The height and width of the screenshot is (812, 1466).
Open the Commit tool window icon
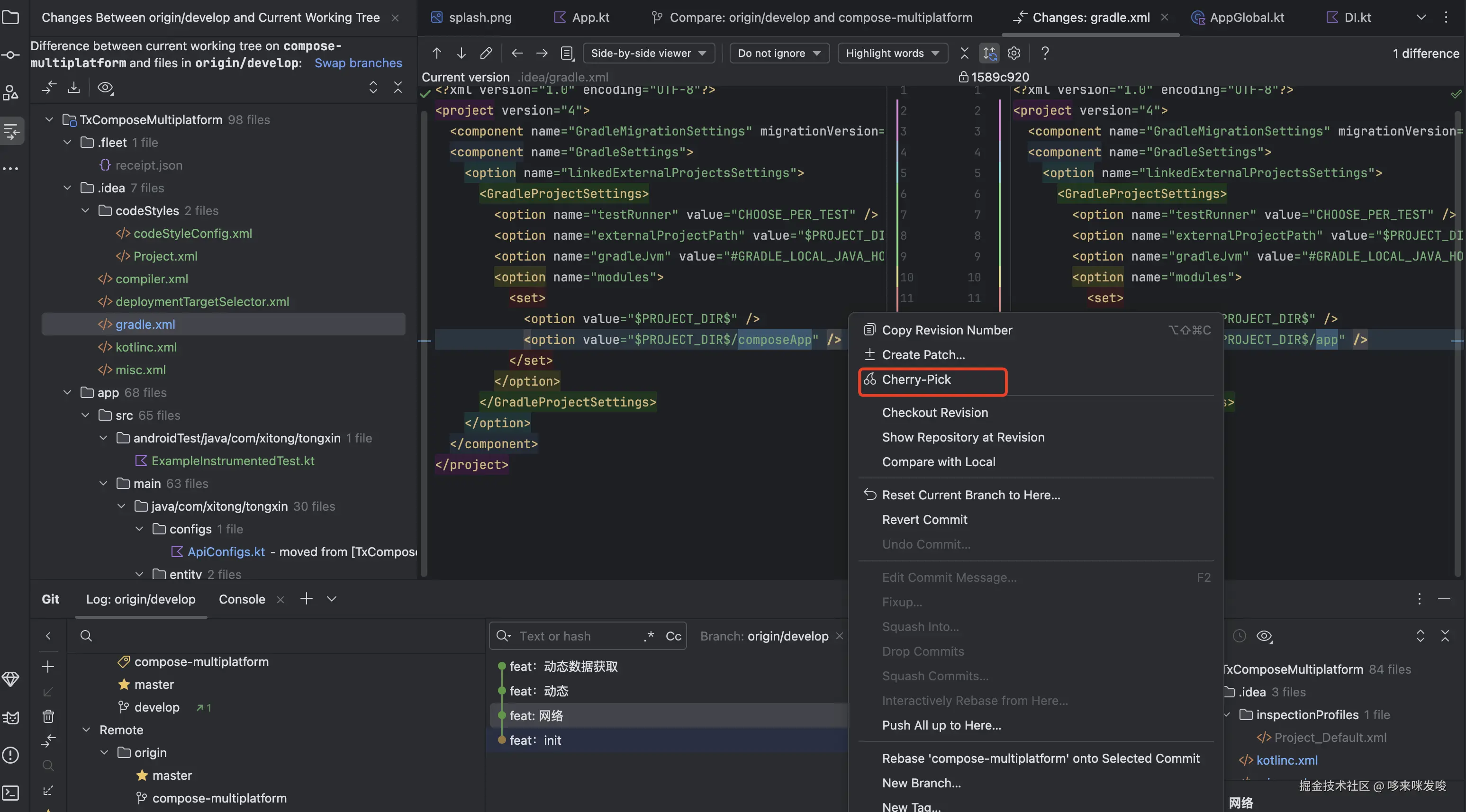click(x=11, y=55)
